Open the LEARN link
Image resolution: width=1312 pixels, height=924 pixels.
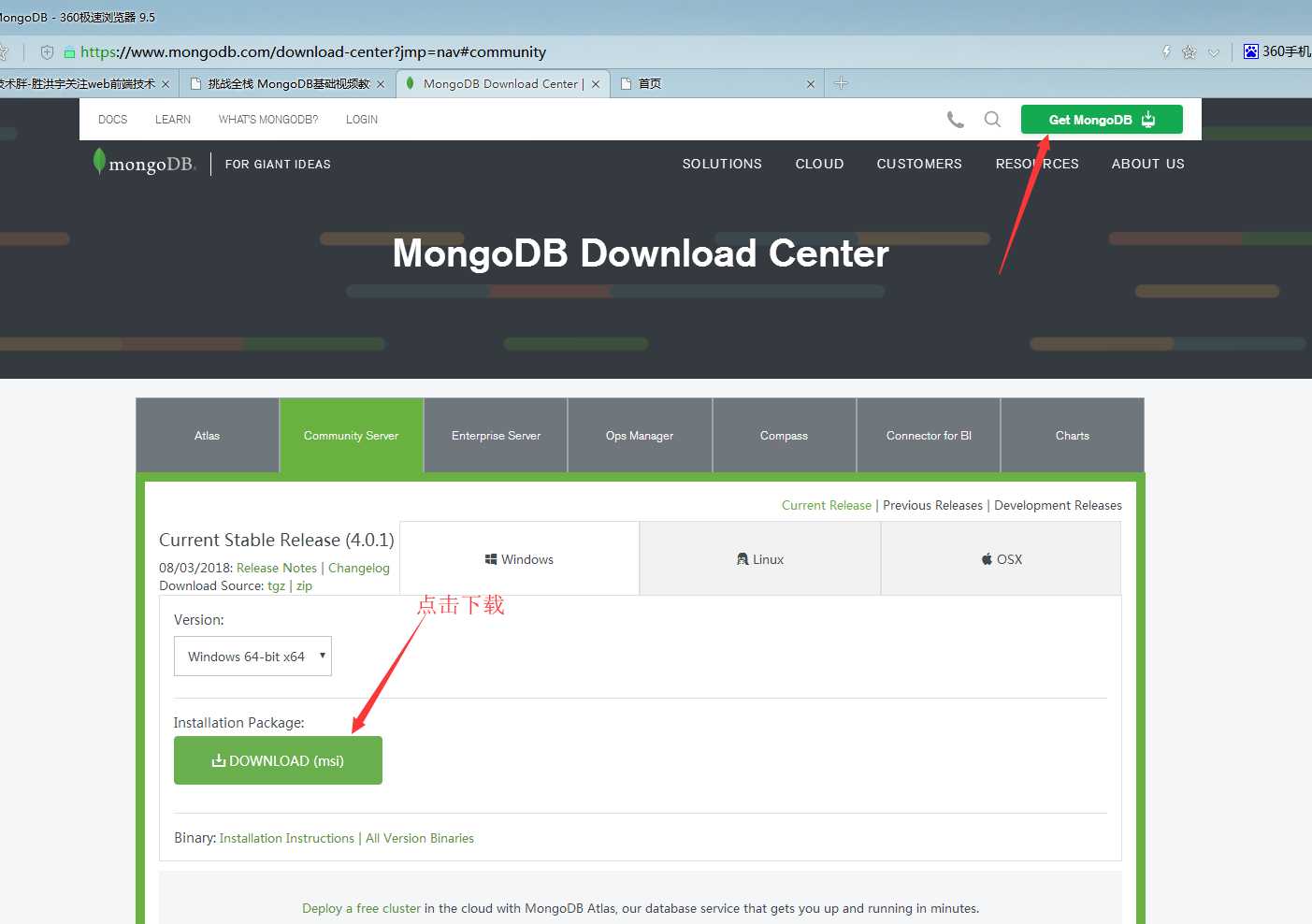click(x=173, y=120)
